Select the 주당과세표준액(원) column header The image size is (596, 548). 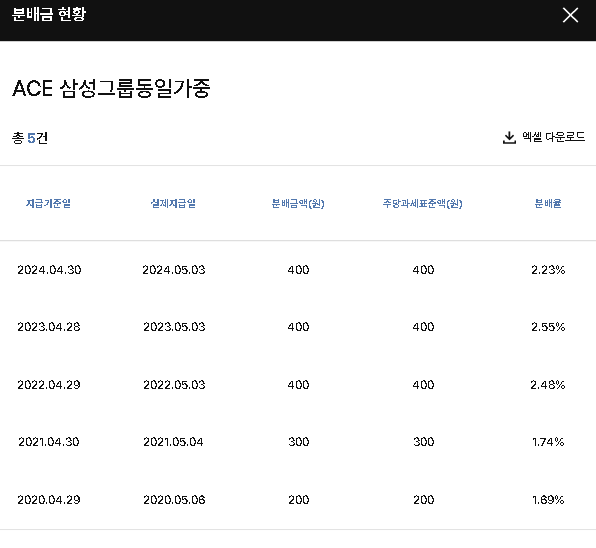point(423,204)
